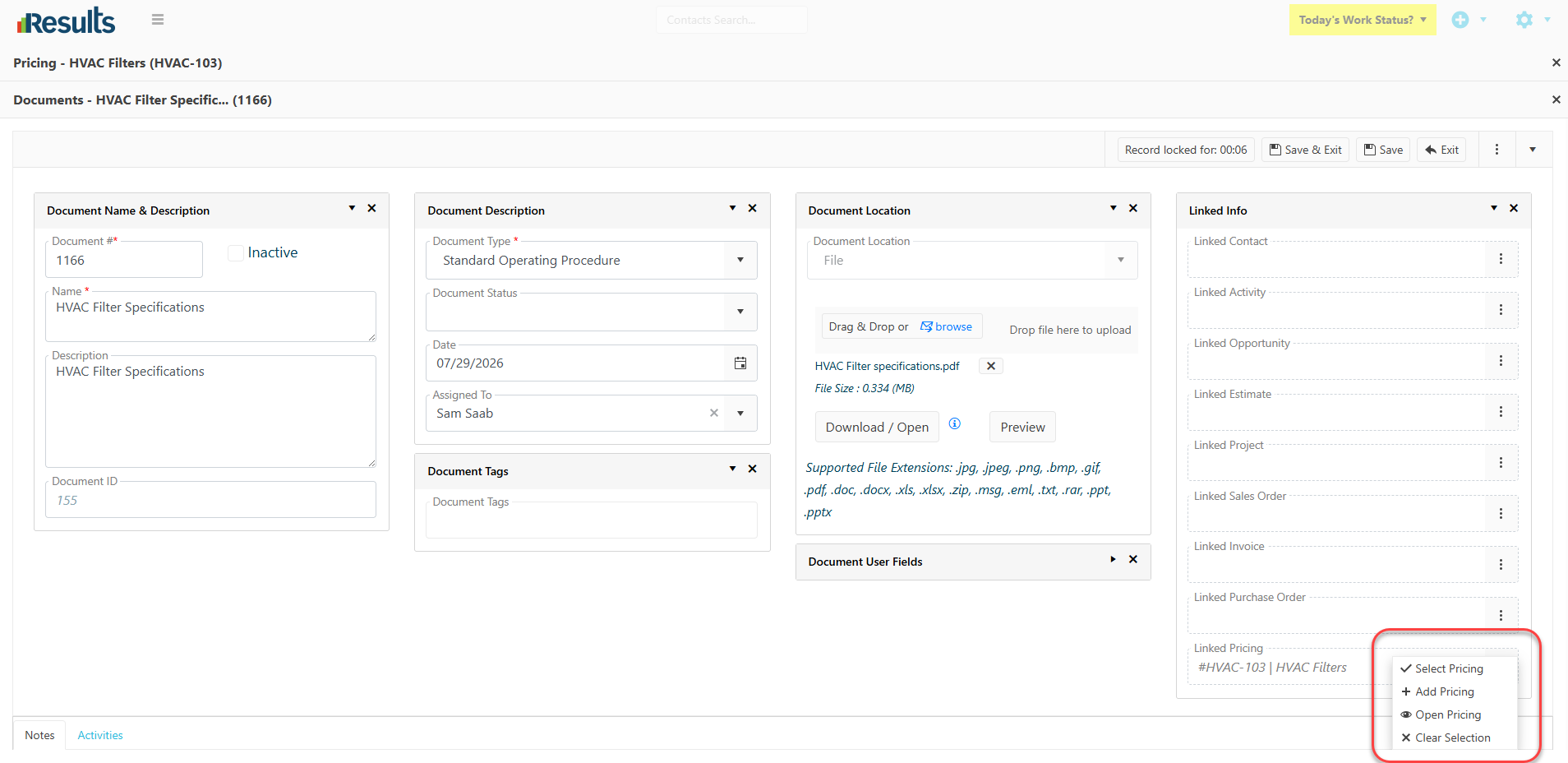1568x763 pixels.
Task: Open Linked Activity three-dot menu
Action: (x=1501, y=310)
